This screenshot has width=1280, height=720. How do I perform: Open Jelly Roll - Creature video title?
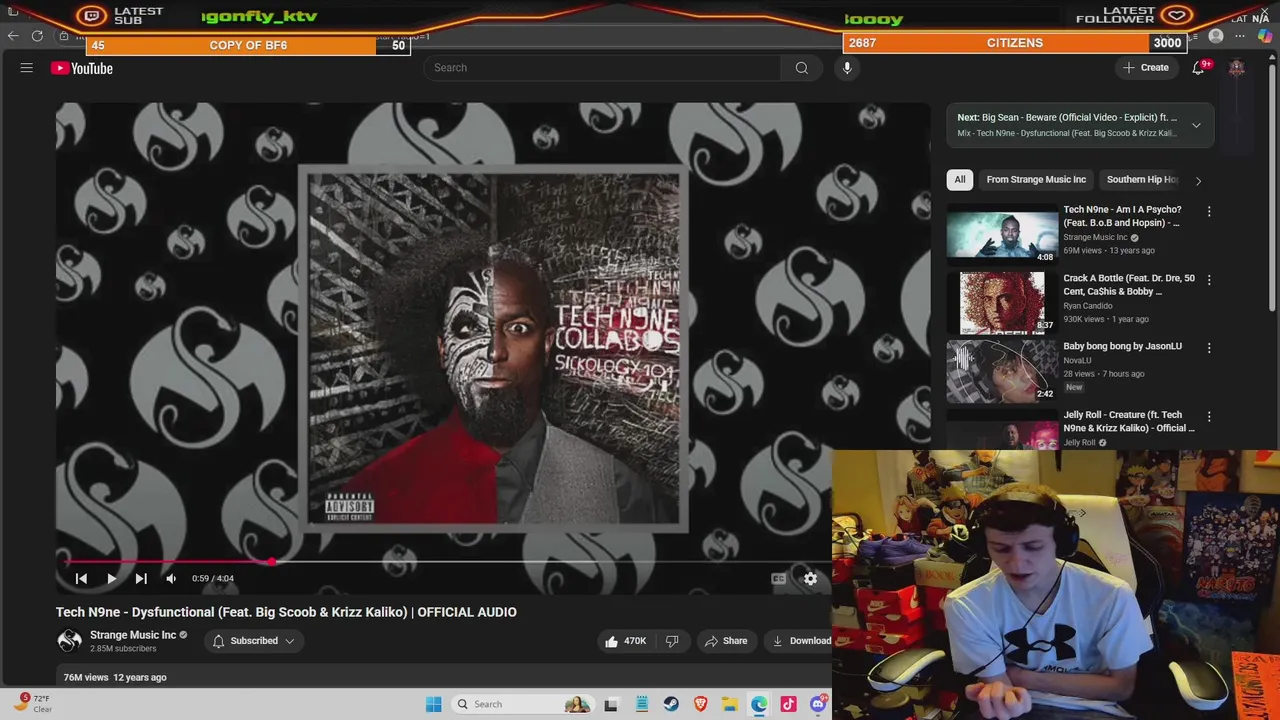[x=1129, y=421]
